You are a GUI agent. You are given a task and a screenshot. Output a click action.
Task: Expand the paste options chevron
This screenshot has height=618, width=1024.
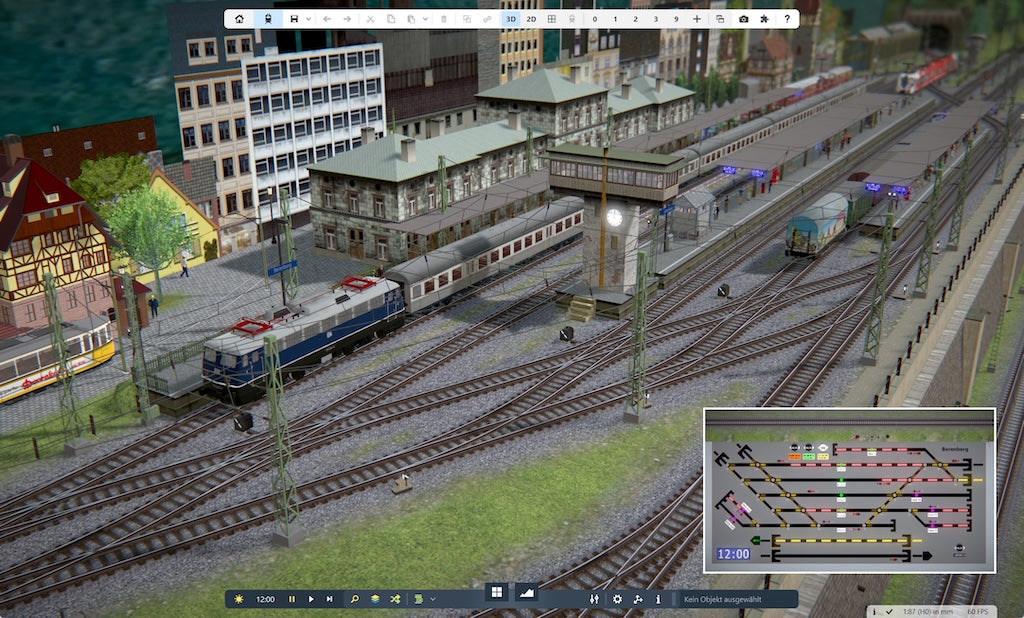[x=424, y=17]
